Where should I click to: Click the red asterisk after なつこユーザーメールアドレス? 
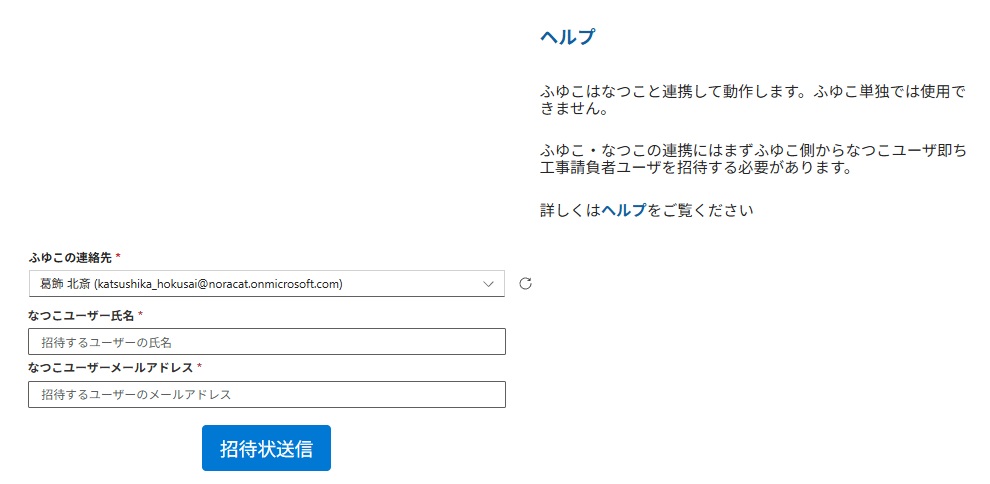coord(200,368)
